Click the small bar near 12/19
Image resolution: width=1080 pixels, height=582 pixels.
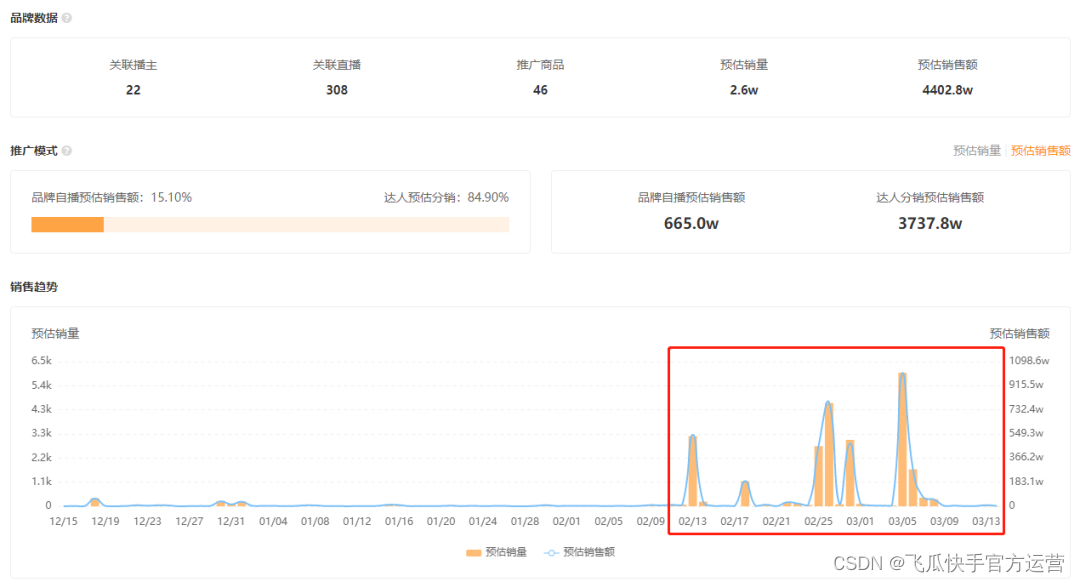point(95,502)
